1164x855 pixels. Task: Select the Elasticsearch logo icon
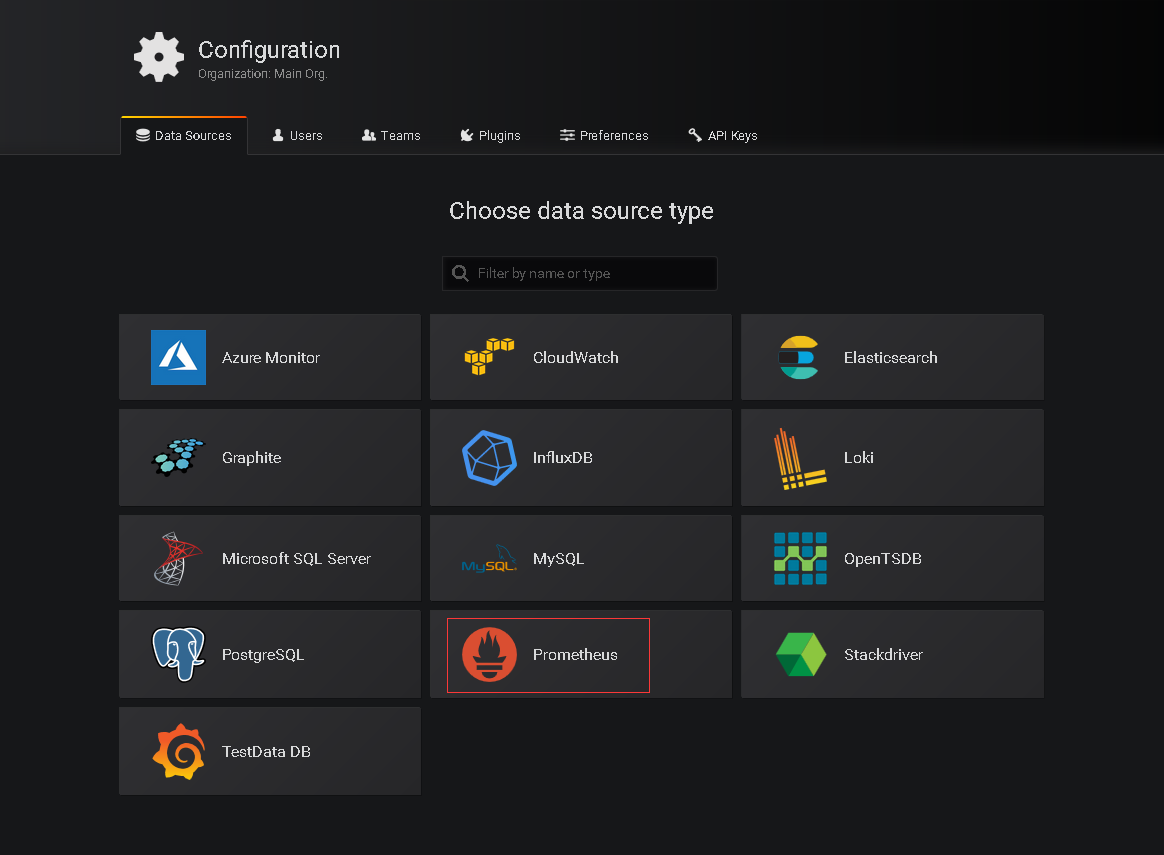click(799, 357)
